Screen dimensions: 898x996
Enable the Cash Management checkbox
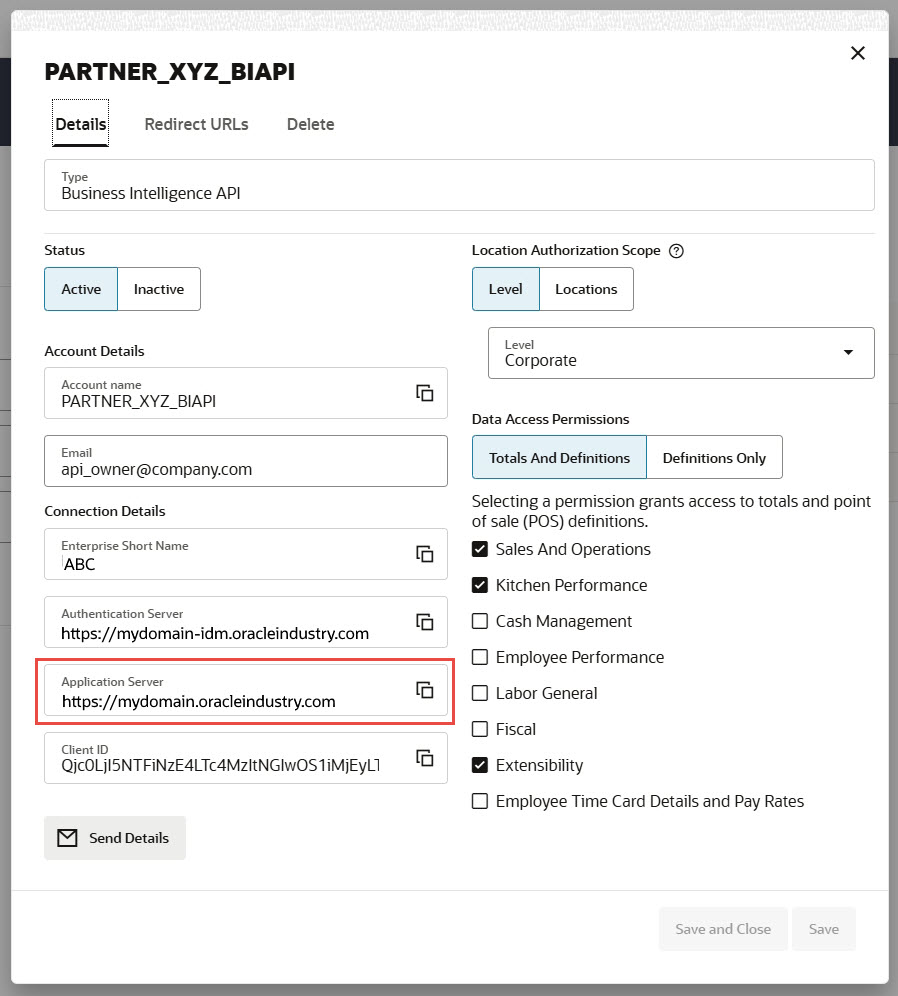[x=480, y=621]
